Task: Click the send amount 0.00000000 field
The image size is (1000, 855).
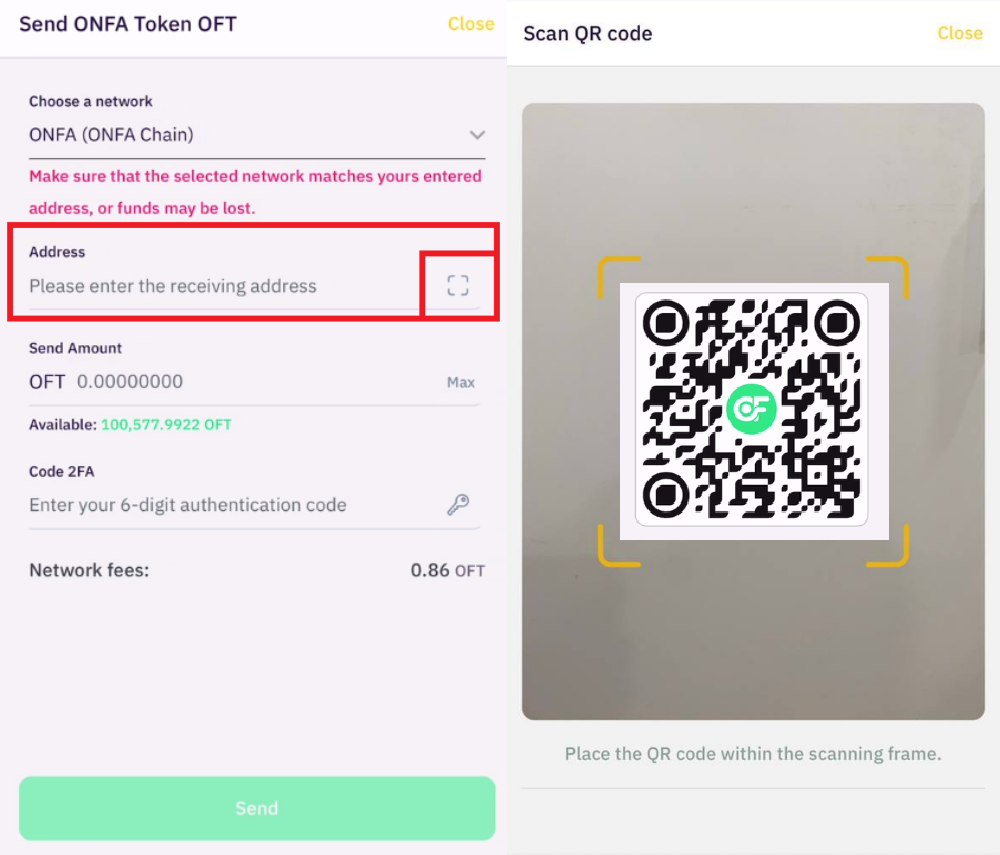Action: pyautogui.click(x=200, y=382)
